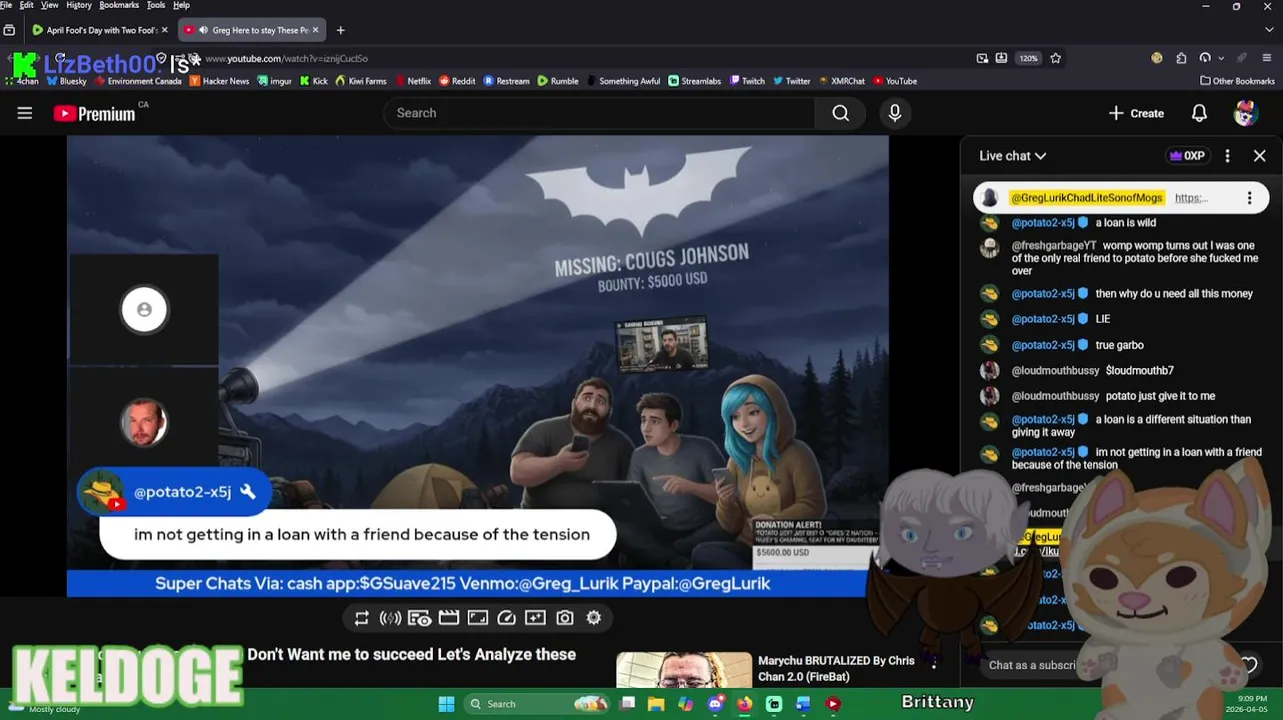Close the April Fool's Day tab
1283x720 pixels.
tap(165, 30)
